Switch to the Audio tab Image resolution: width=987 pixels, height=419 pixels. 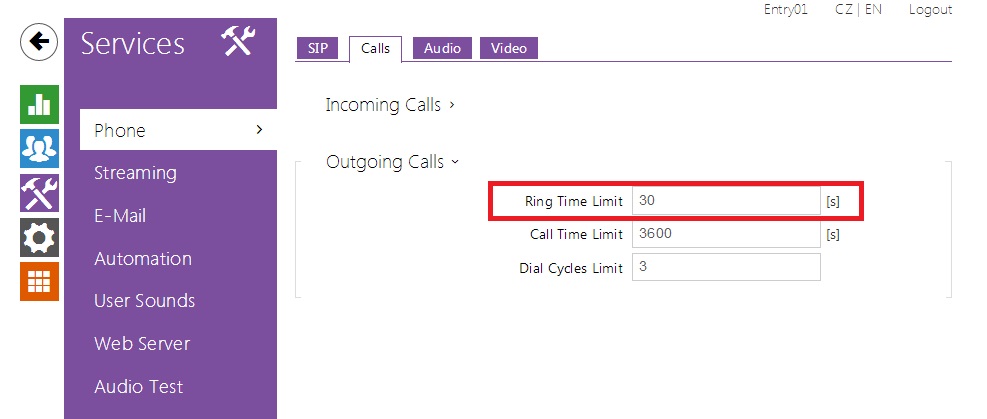click(442, 48)
